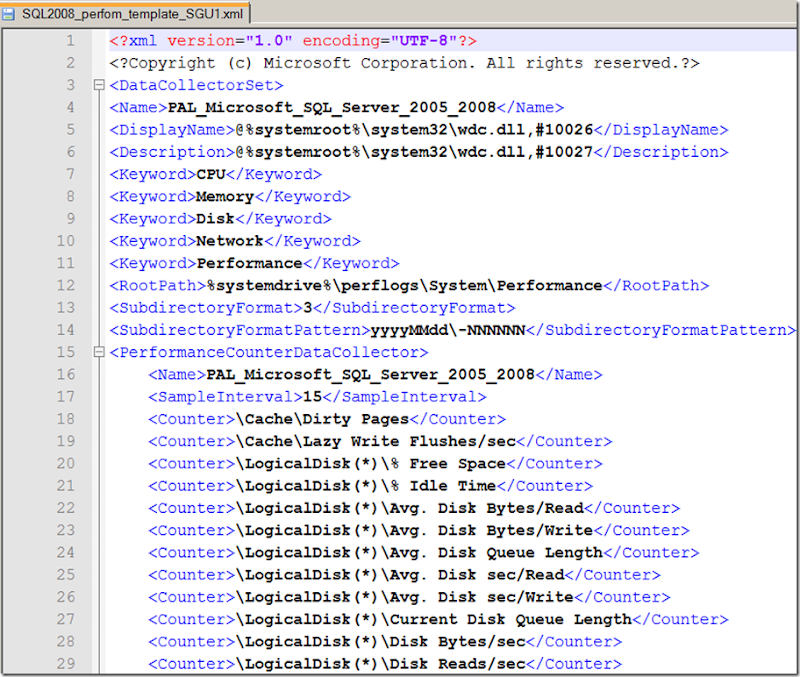The width and height of the screenshot is (800, 677).
Task: Click line number 15 in the margin
Action: click(x=65, y=352)
